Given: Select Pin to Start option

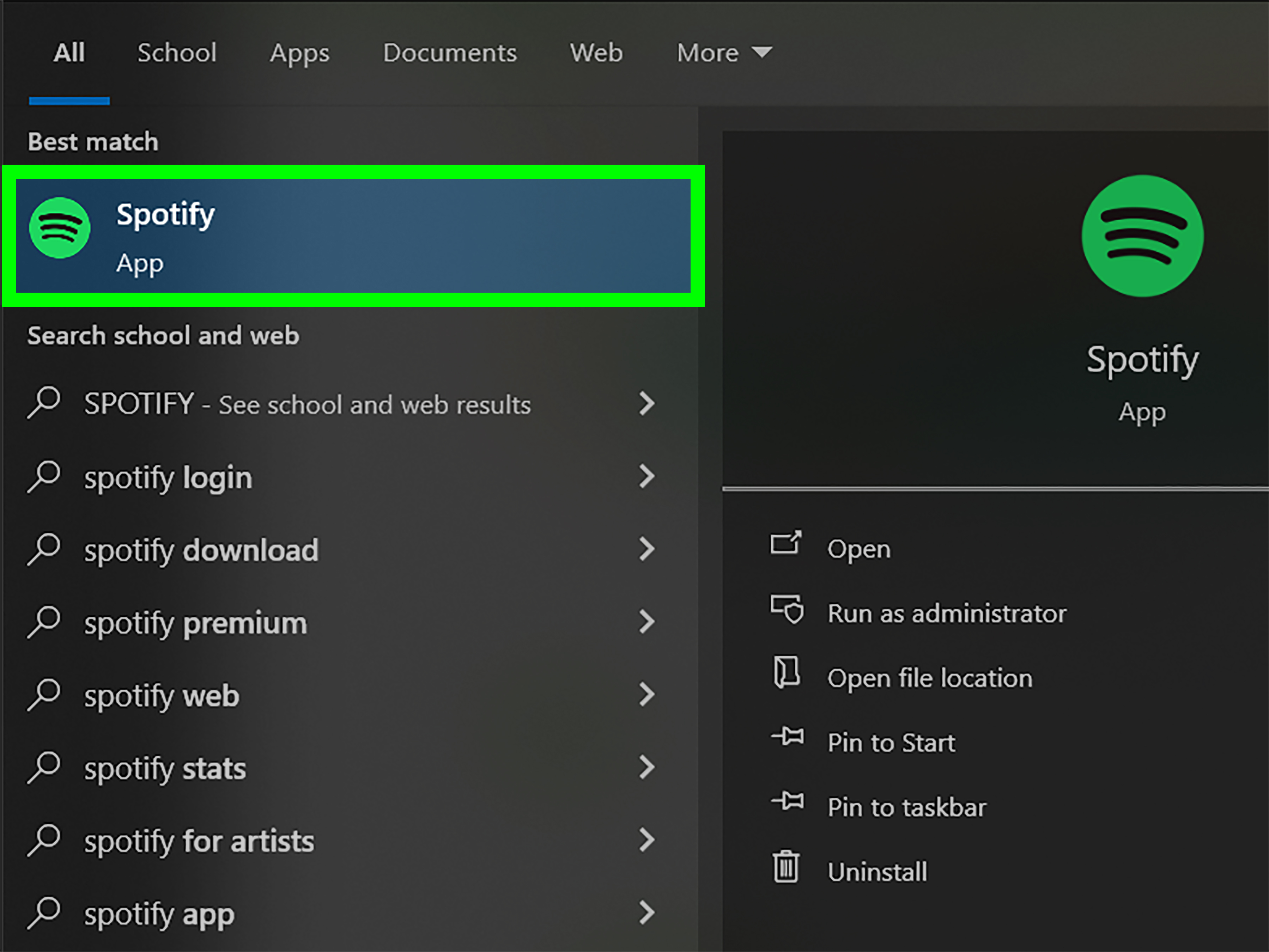Looking at the screenshot, I should coord(892,743).
